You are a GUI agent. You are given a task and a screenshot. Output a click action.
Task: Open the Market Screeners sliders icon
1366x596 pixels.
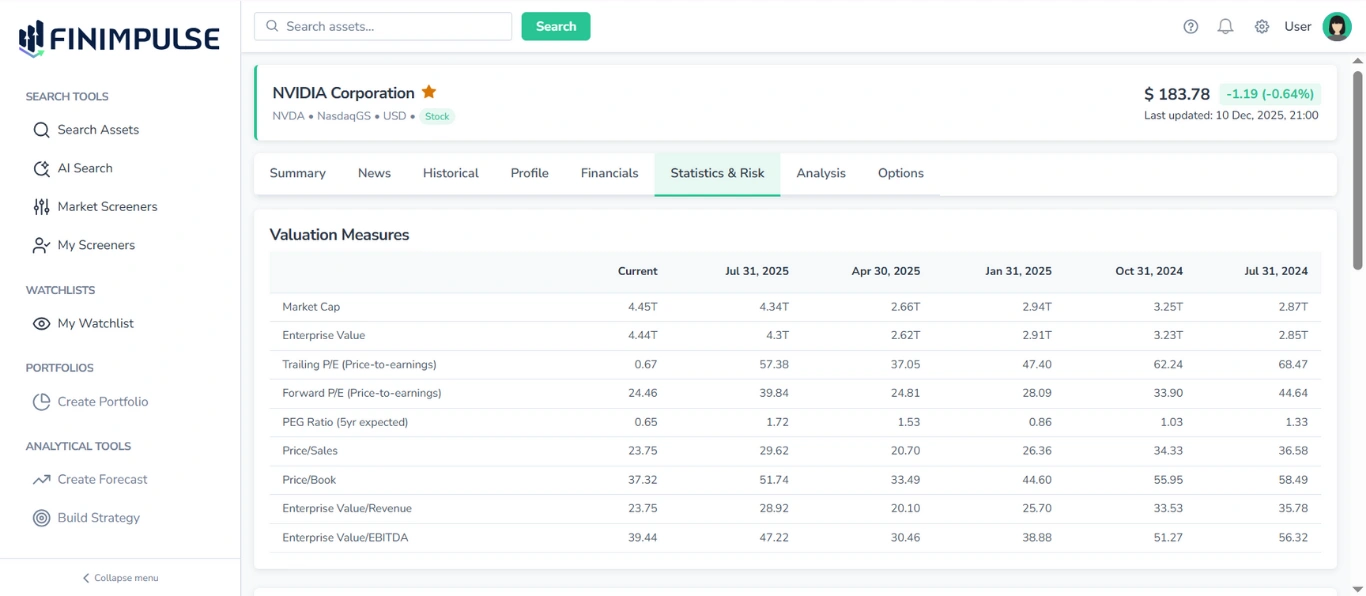pyautogui.click(x=41, y=206)
